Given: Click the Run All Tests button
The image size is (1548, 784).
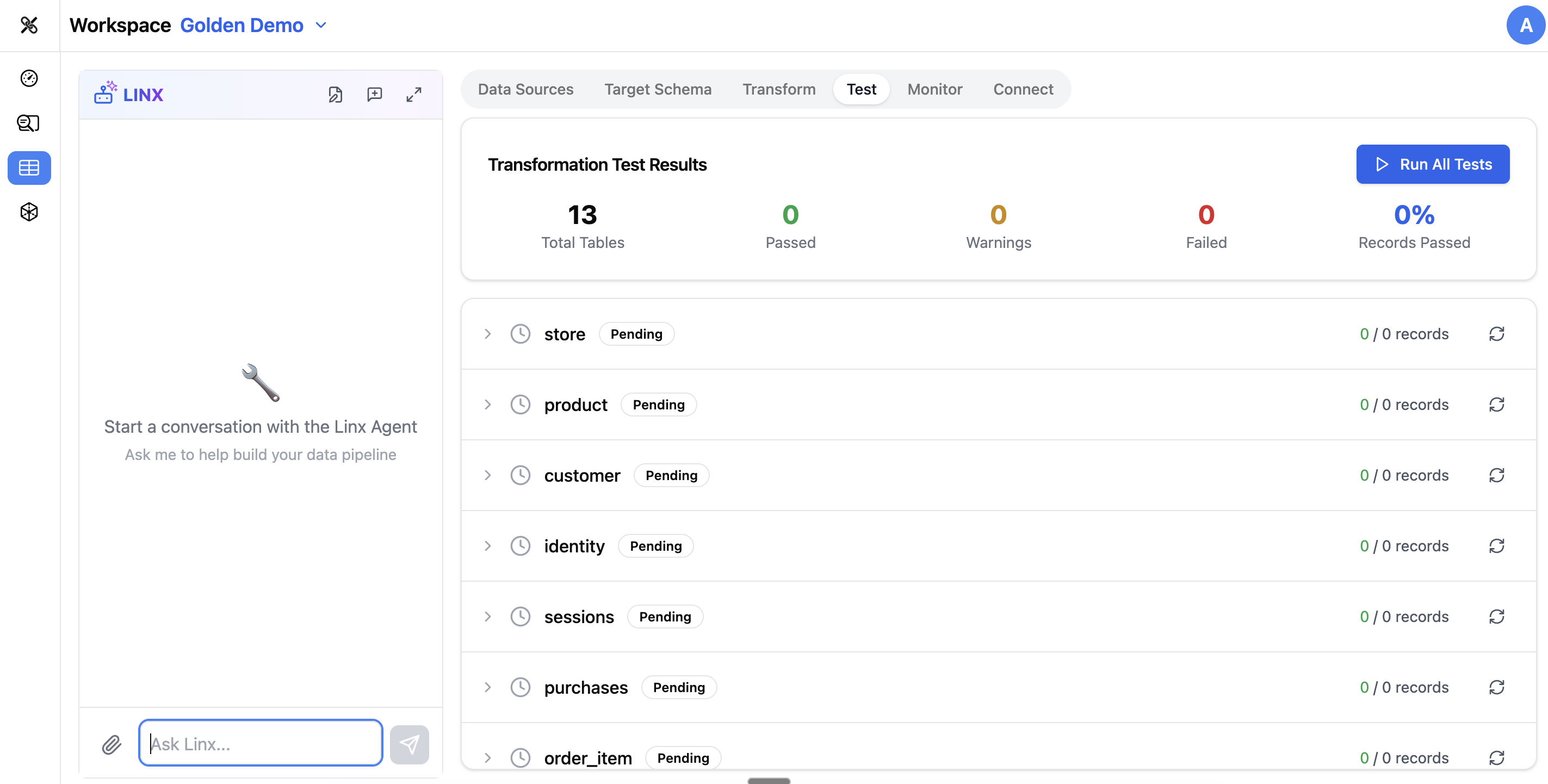Looking at the screenshot, I should point(1433,164).
